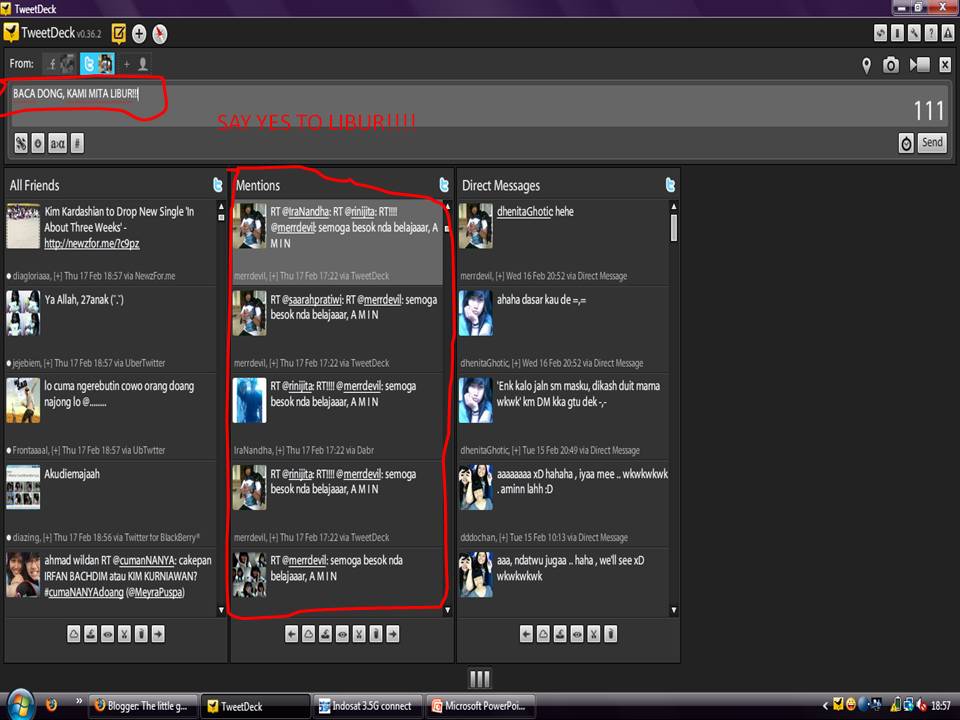960x720 pixels.
Task: Delete Direct Messages column via trash icon
Action: 610,634
